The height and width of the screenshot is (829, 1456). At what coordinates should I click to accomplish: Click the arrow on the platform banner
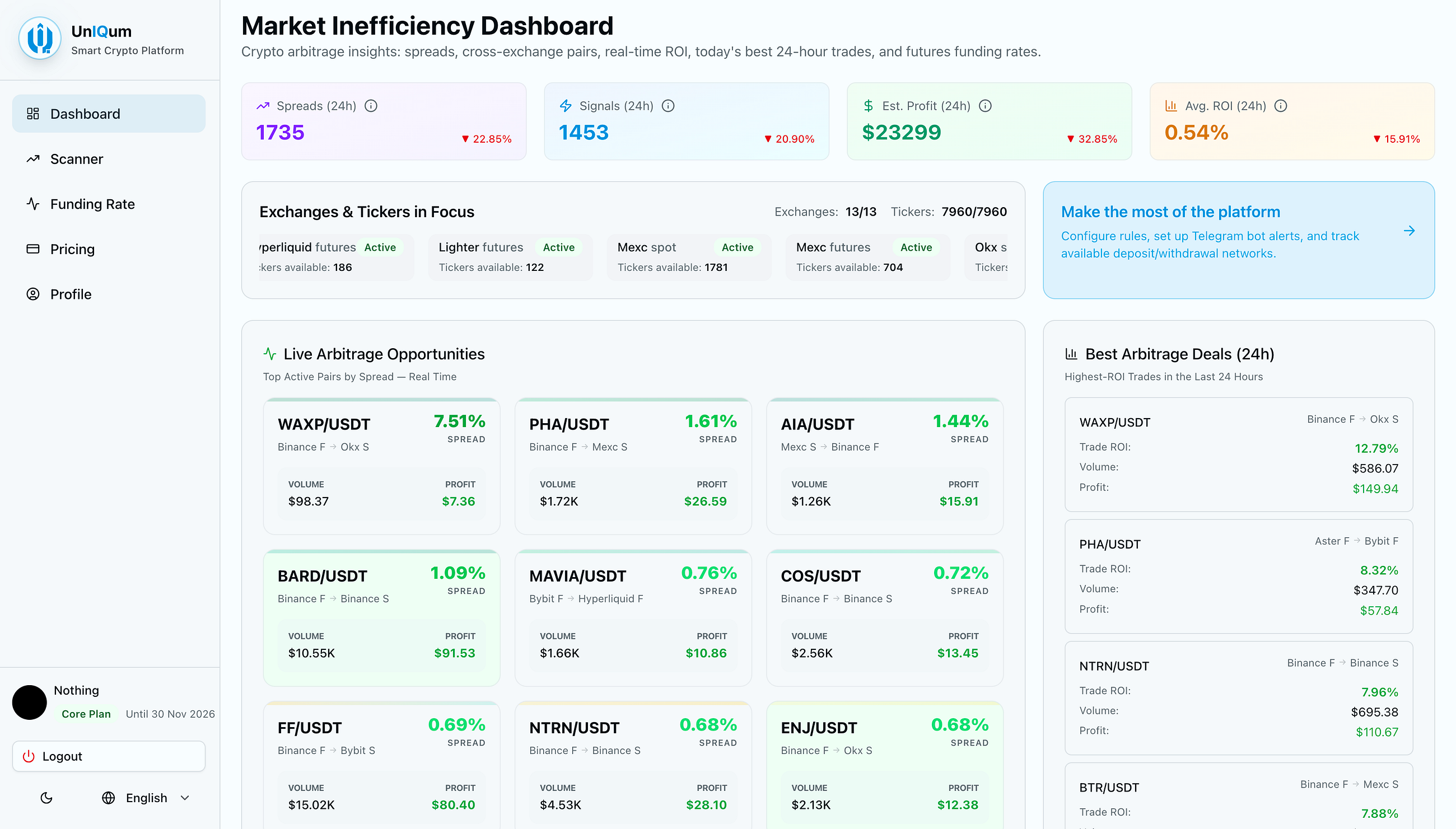(x=1410, y=231)
